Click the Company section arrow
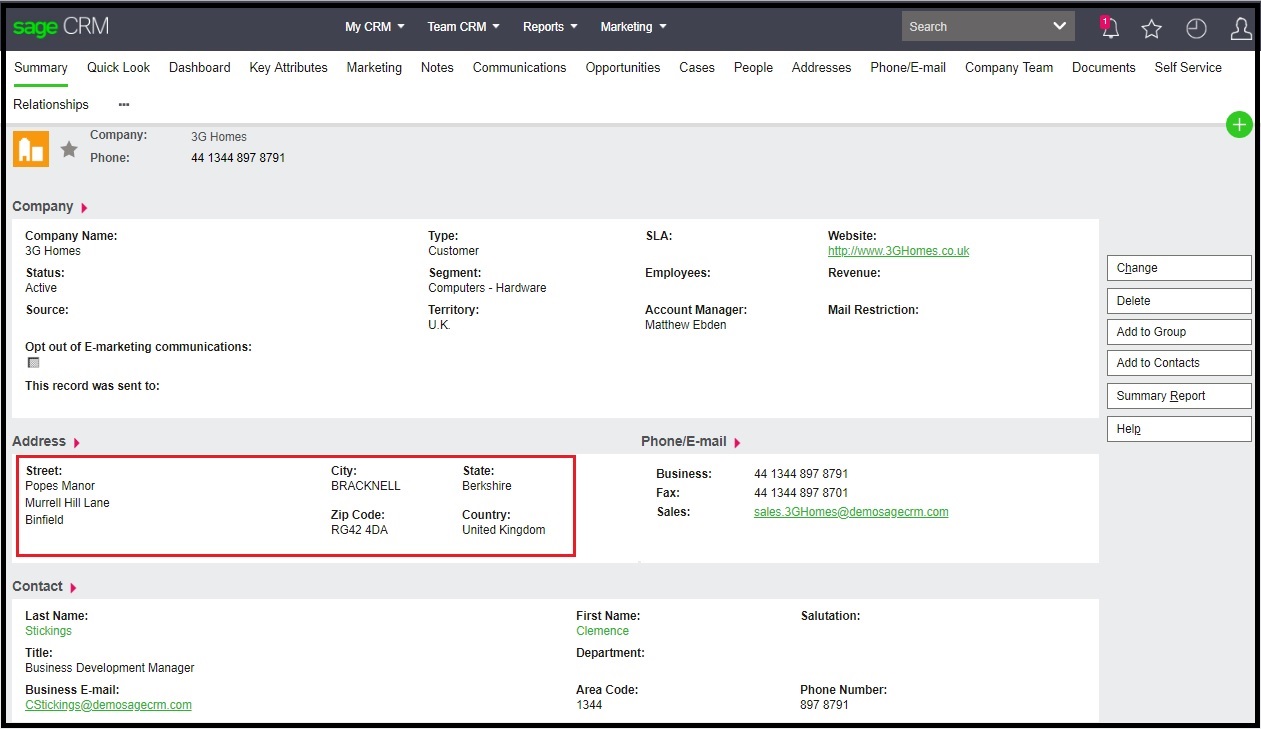Viewport: 1261px width, 729px height. coord(84,208)
